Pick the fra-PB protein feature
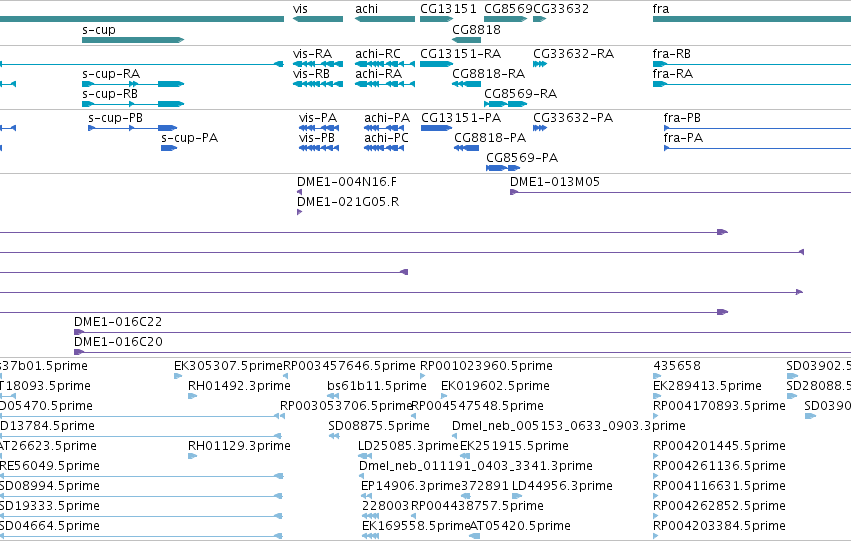 point(757,128)
